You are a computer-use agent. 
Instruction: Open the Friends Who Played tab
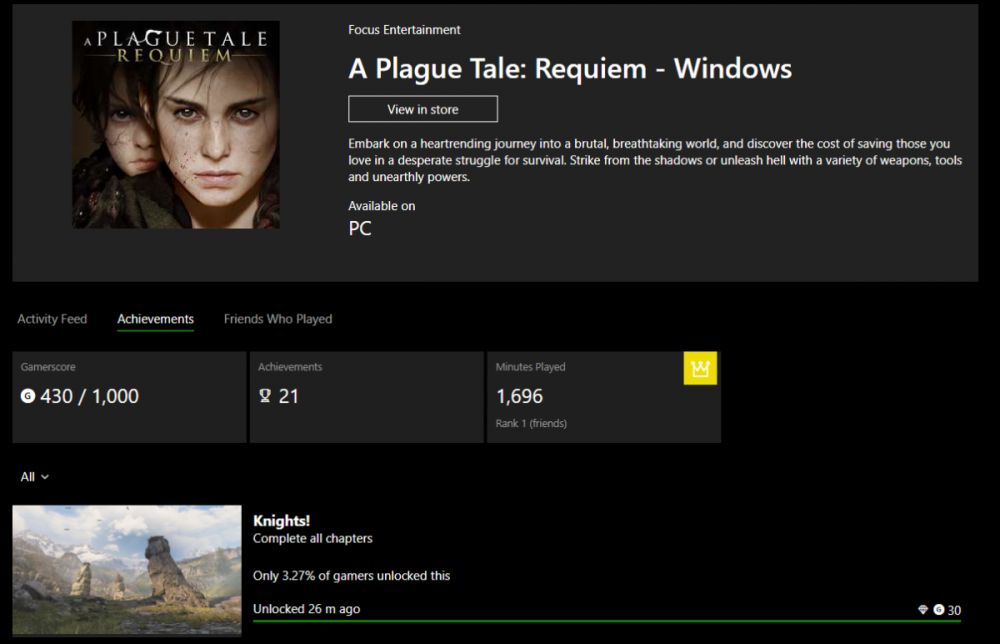coord(278,319)
